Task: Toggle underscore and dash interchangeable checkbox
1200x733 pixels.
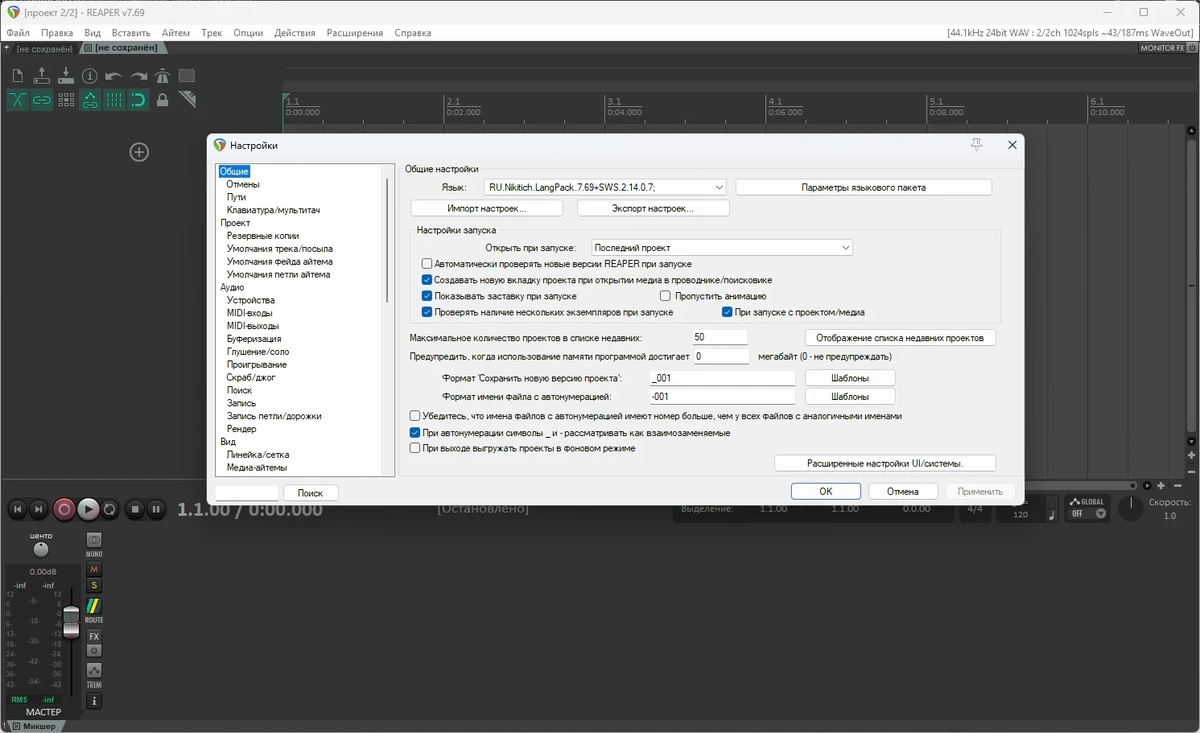Action: pos(415,433)
